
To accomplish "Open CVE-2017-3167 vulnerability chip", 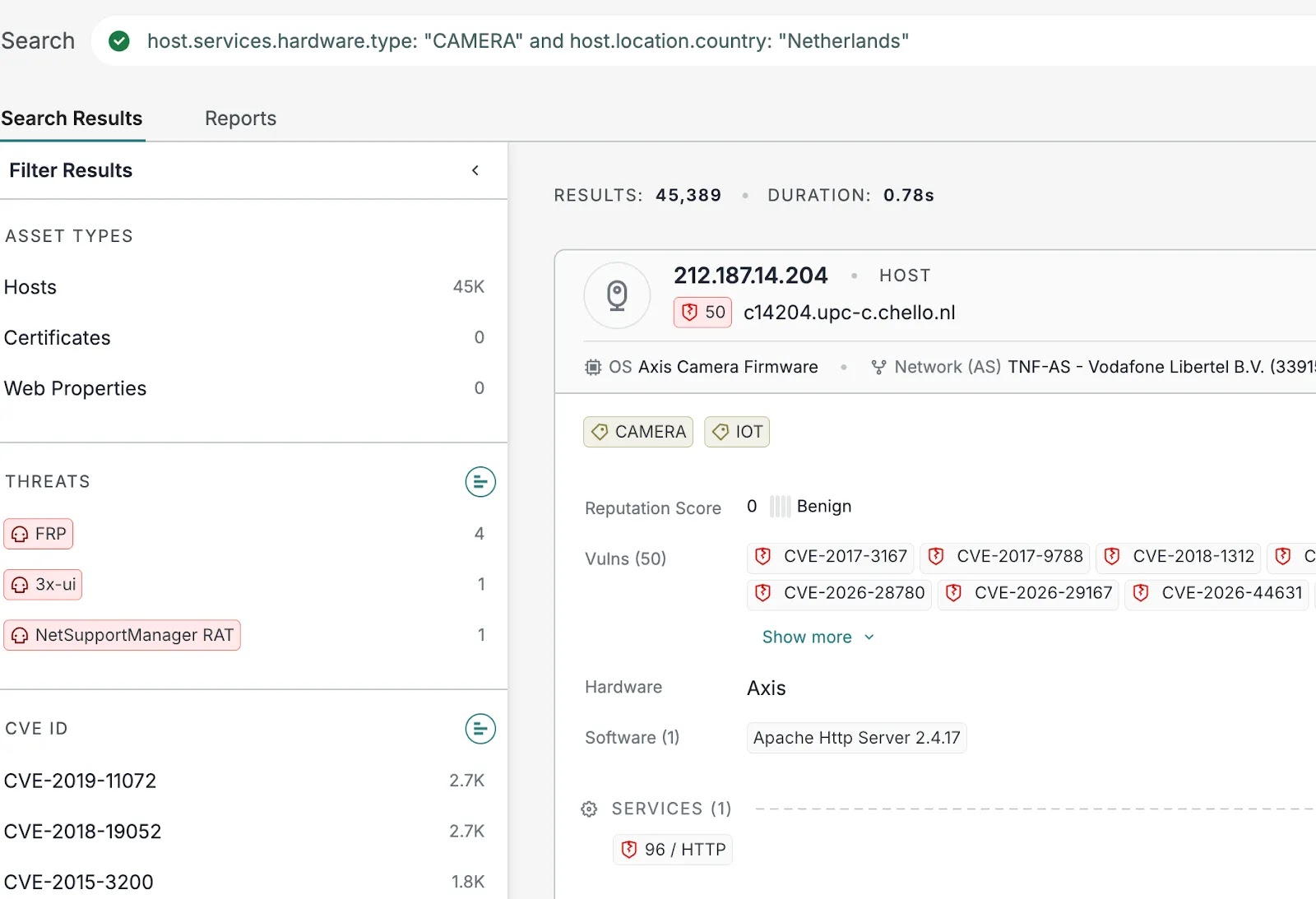I will click(831, 557).
